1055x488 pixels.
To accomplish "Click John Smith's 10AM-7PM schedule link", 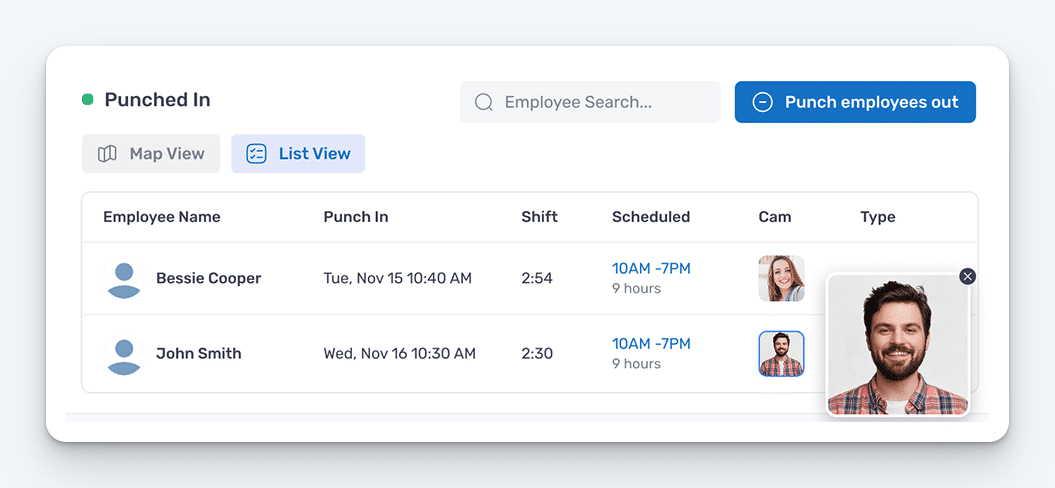I will point(651,344).
